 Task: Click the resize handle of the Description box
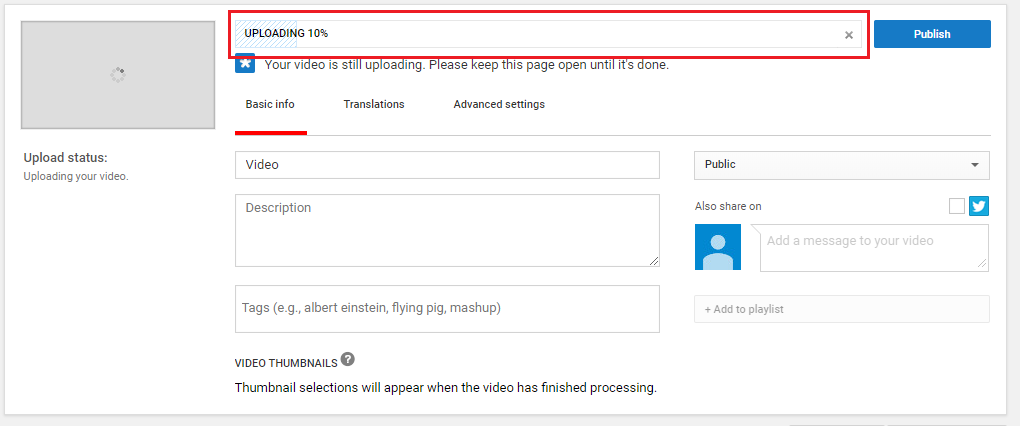(654, 261)
